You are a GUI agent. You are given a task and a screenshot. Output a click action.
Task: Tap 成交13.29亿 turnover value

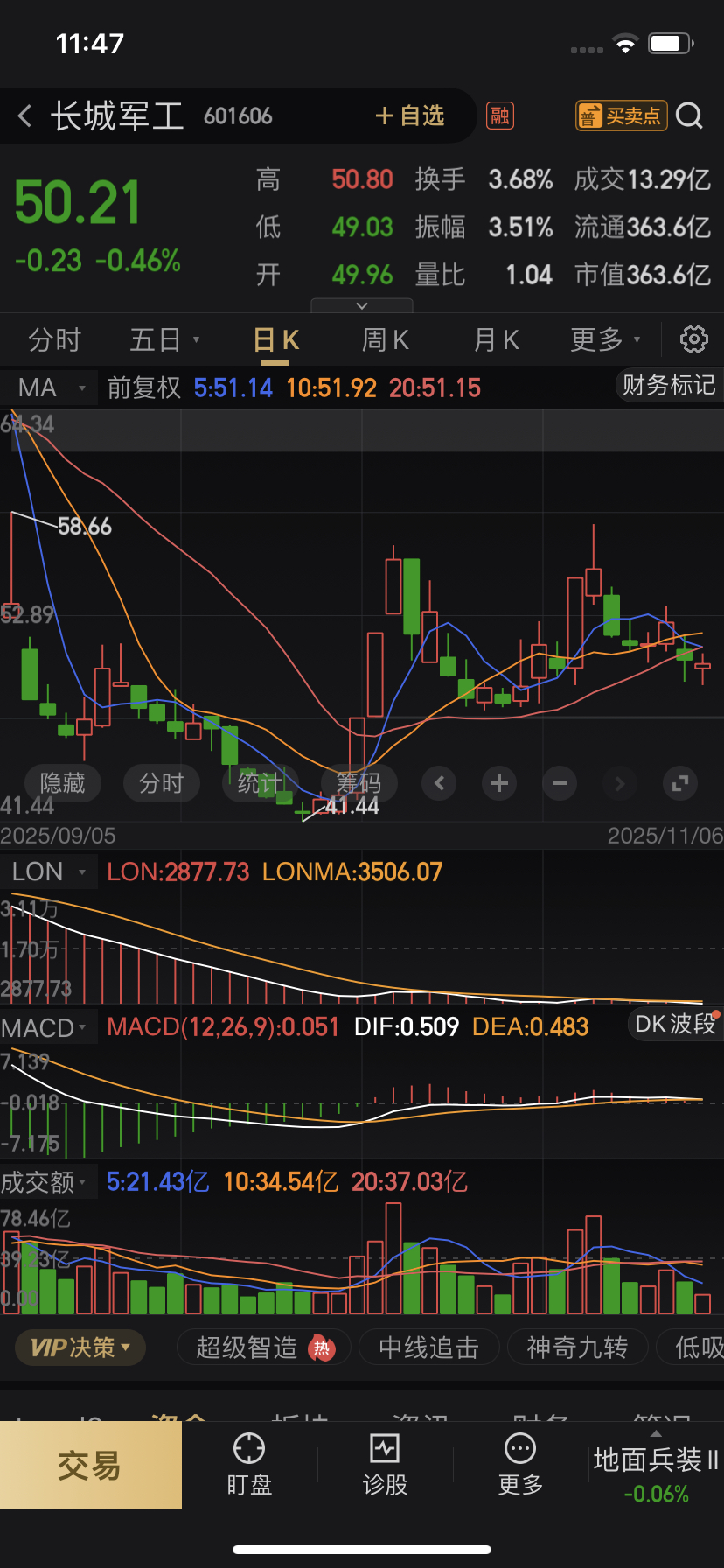pos(643,179)
